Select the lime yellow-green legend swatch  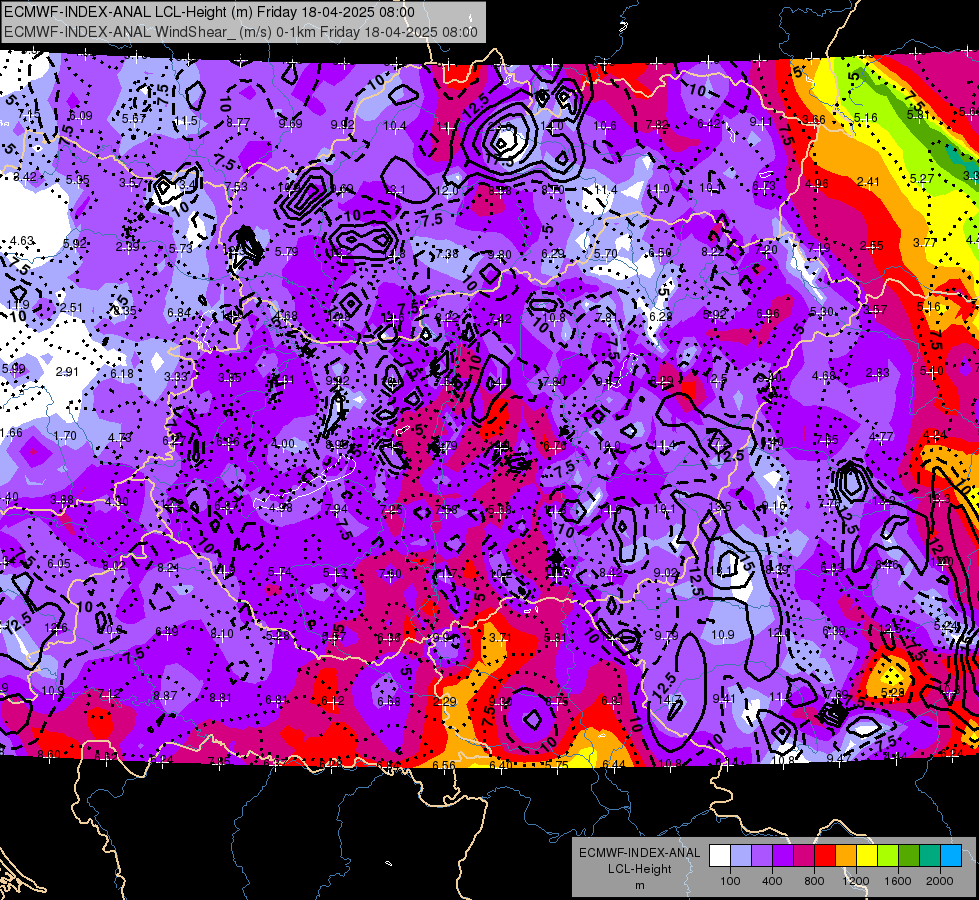point(888,856)
